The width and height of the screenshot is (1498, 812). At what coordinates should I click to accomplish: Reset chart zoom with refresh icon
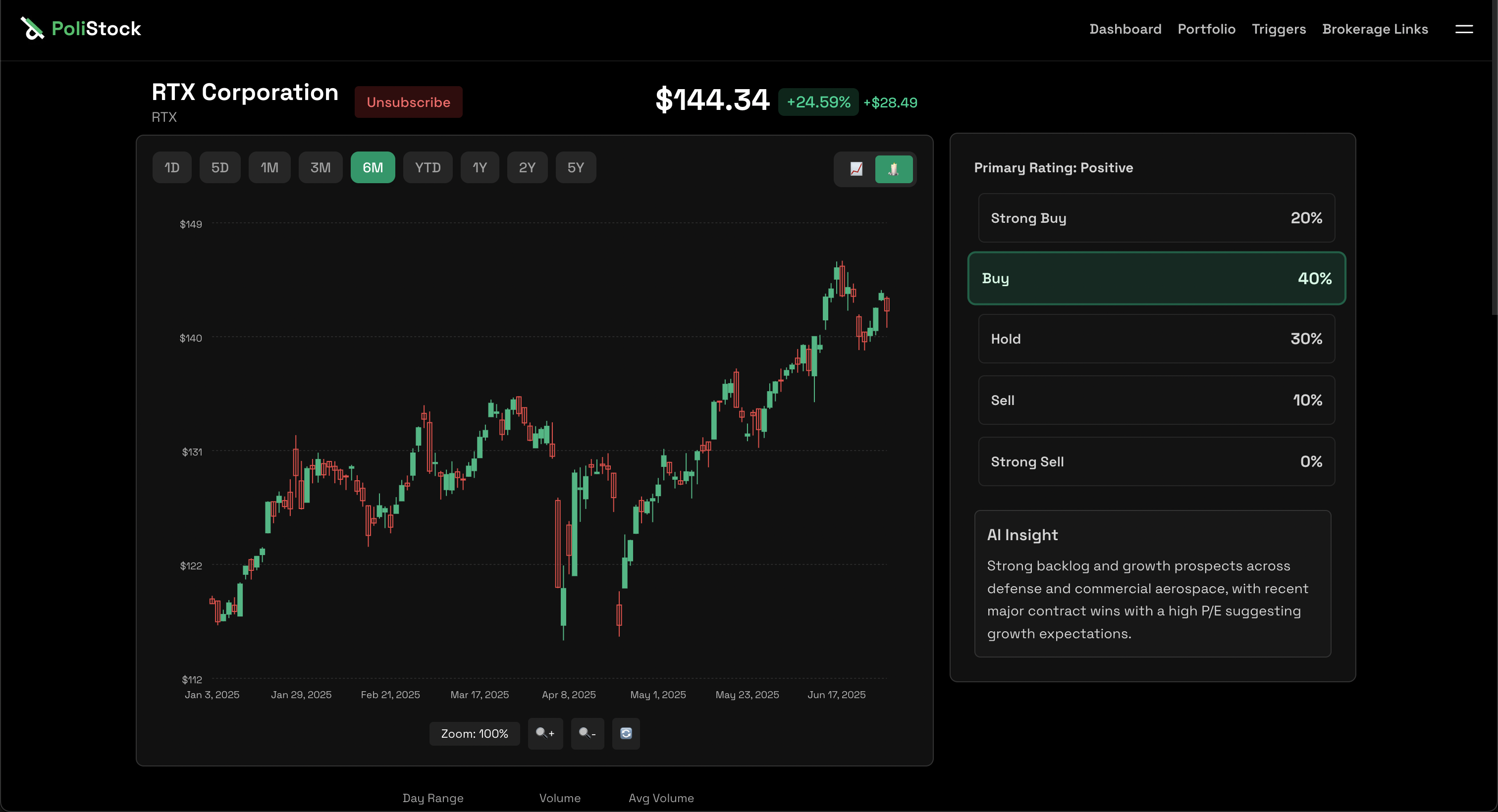626,734
